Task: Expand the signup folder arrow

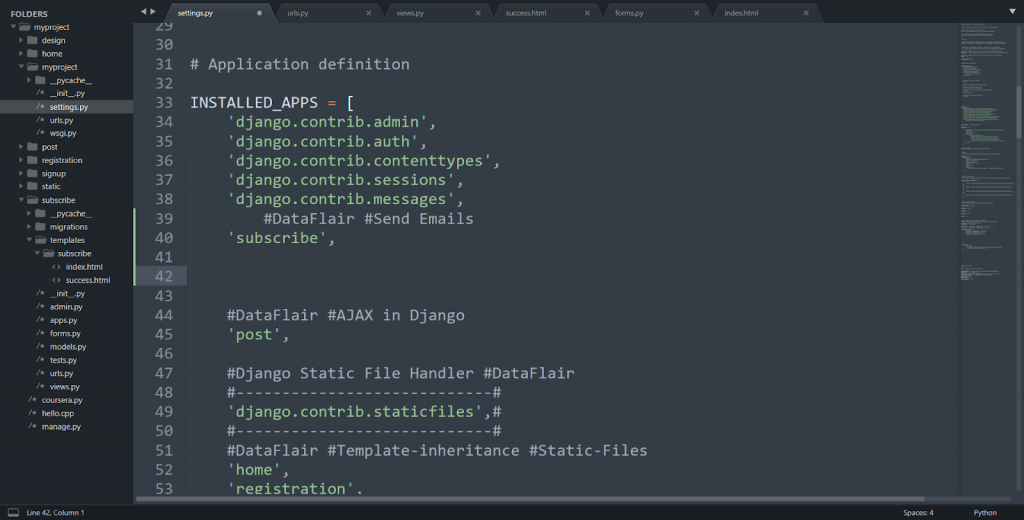Action: (22, 174)
